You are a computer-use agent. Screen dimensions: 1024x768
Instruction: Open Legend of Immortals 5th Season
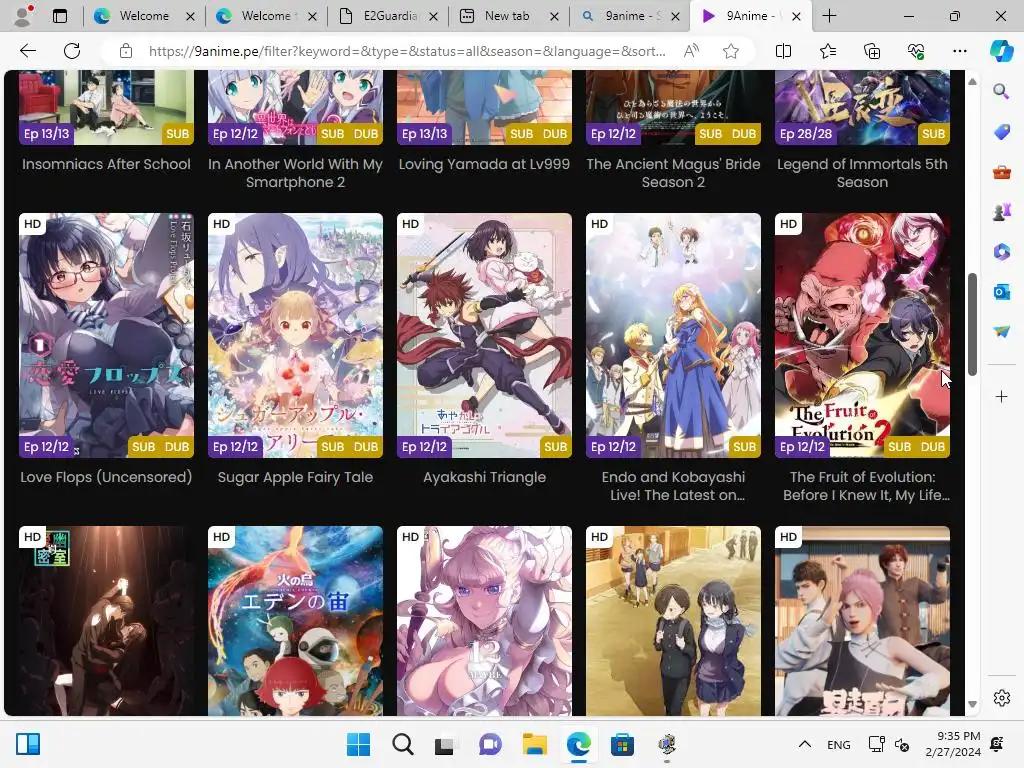point(862,173)
